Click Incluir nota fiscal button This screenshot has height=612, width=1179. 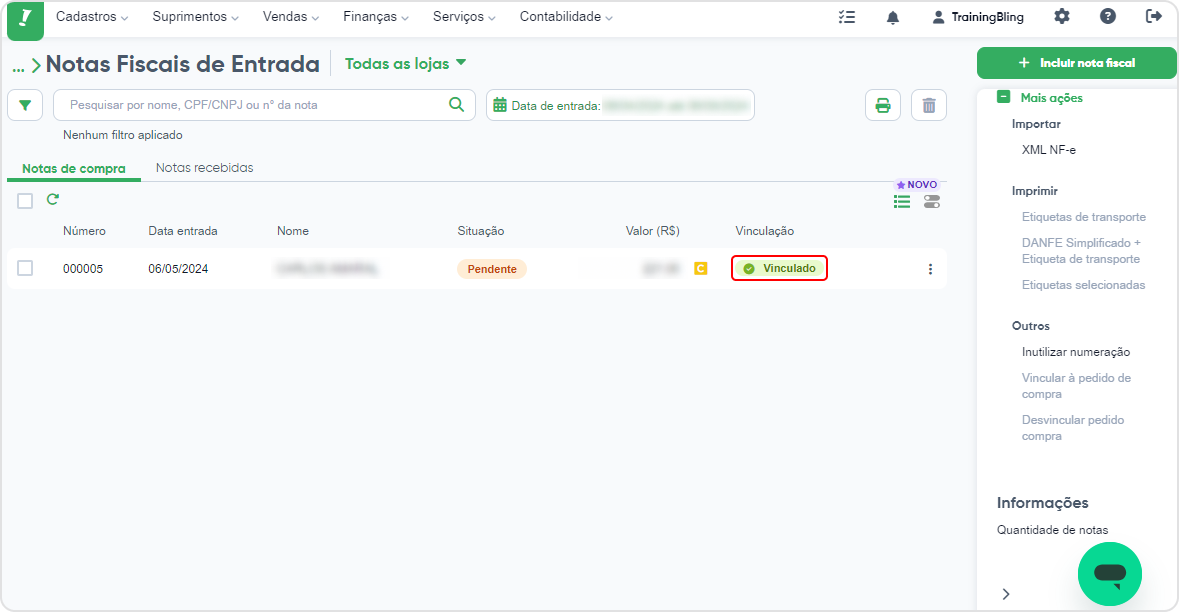pyautogui.click(x=1076, y=63)
